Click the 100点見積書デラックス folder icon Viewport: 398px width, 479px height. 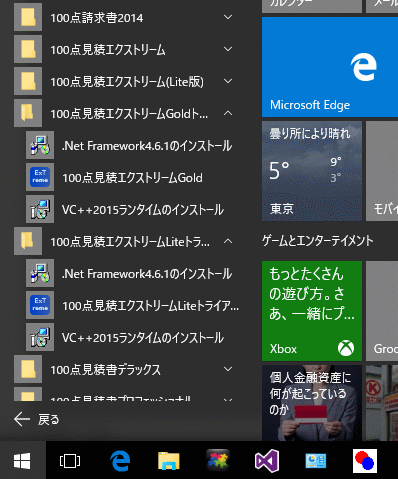[28, 369]
